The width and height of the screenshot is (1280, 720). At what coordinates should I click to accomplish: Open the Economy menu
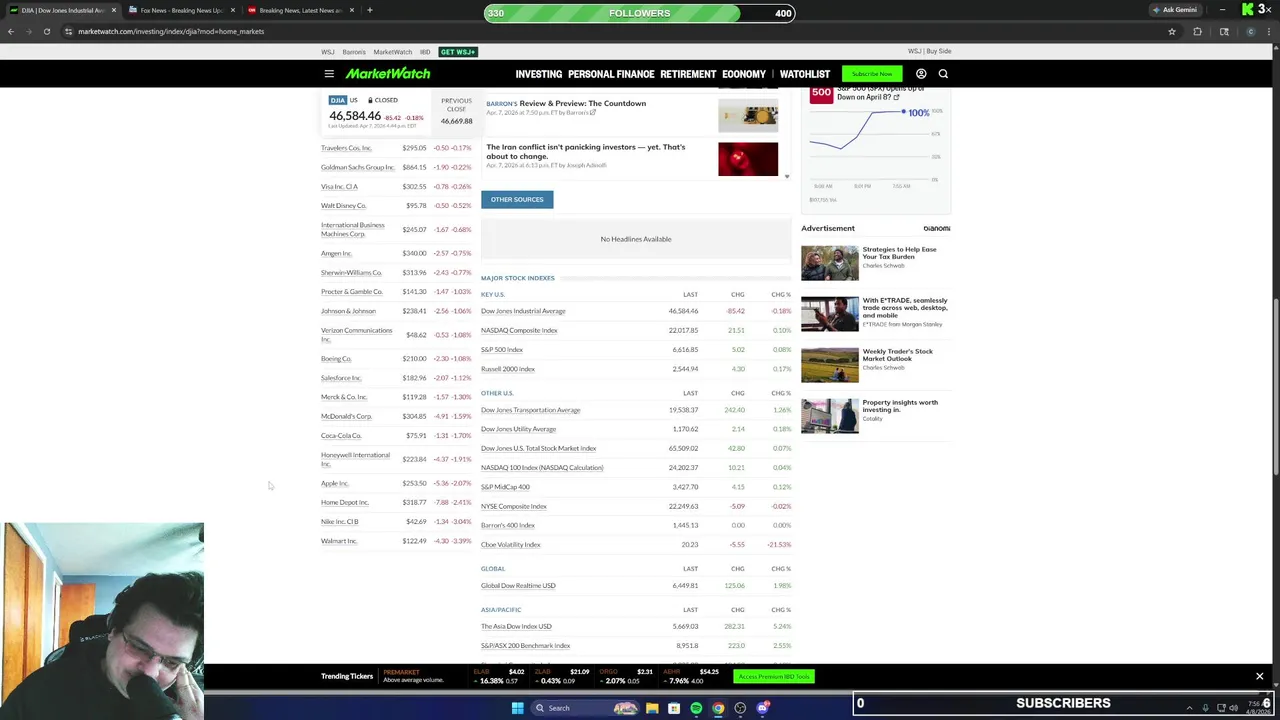click(x=744, y=74)
